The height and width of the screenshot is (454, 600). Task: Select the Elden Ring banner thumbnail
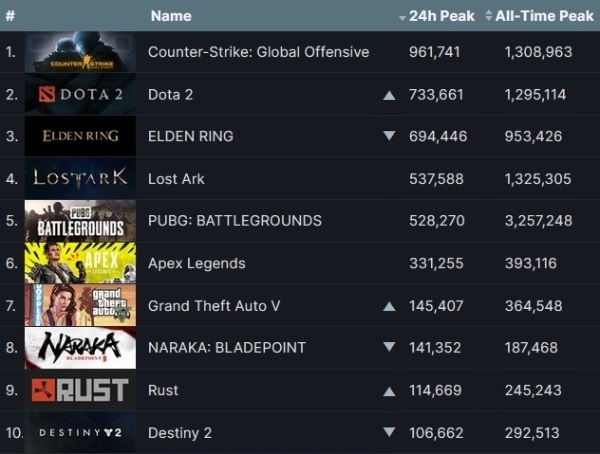pyautogui.click(x=80, y=136)
